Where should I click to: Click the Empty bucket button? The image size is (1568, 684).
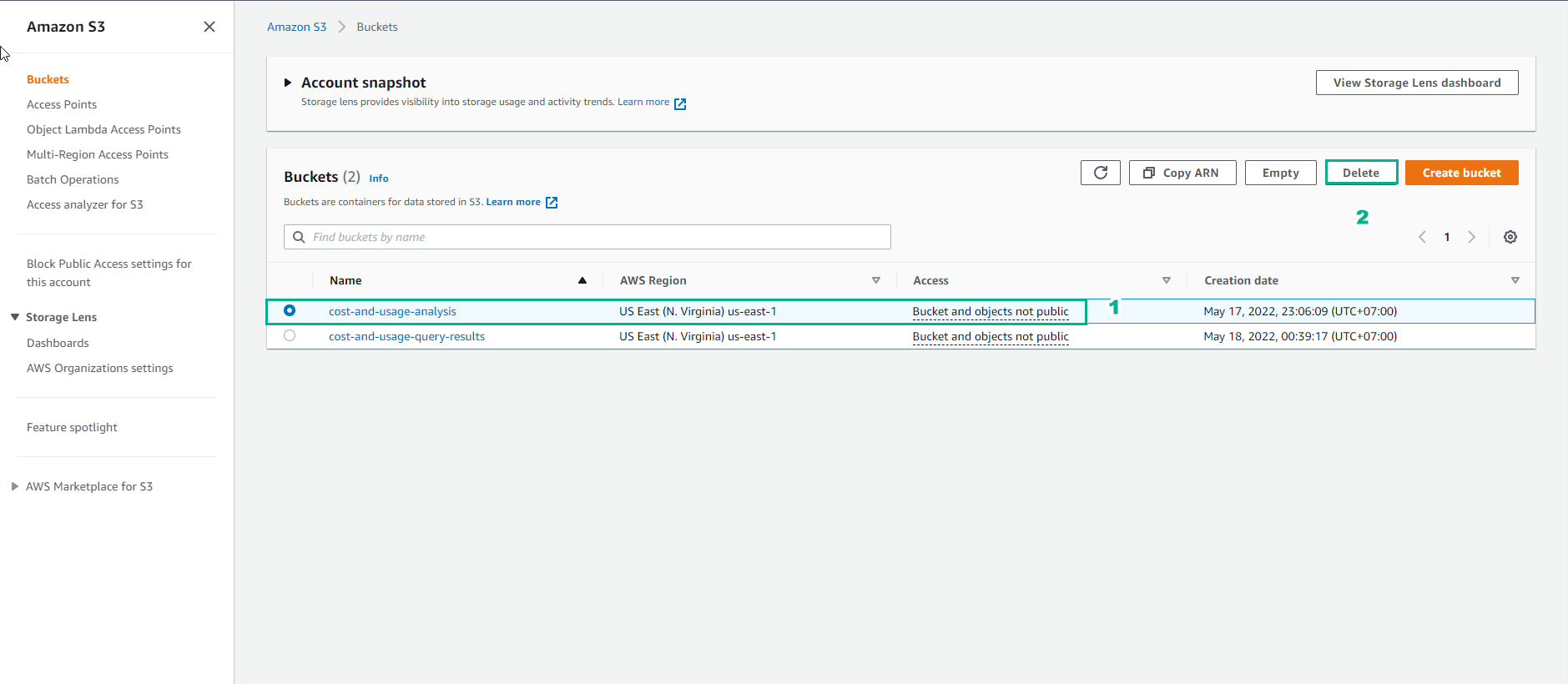click(x=1280, y=173)
